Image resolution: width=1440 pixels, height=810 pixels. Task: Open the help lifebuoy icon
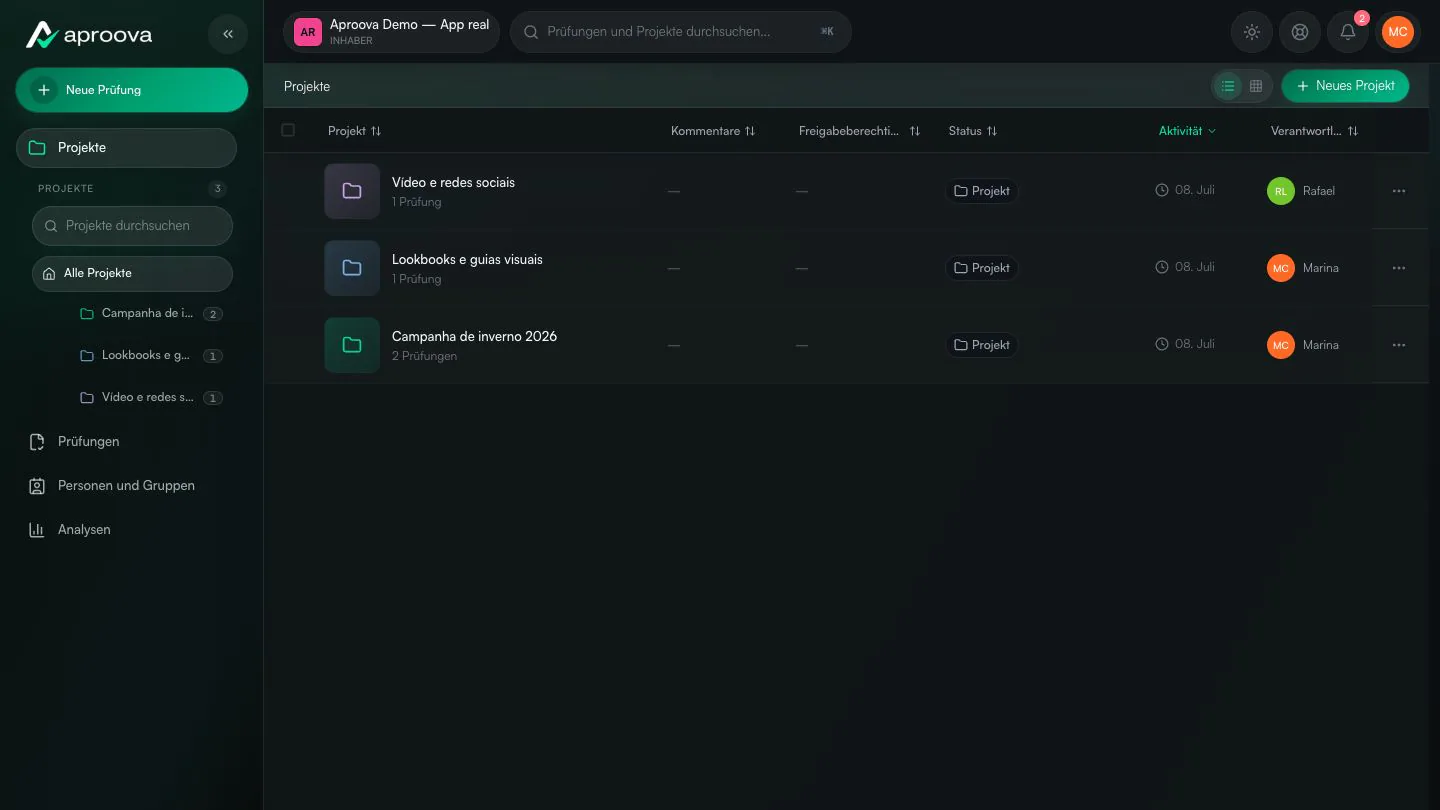1300,32
